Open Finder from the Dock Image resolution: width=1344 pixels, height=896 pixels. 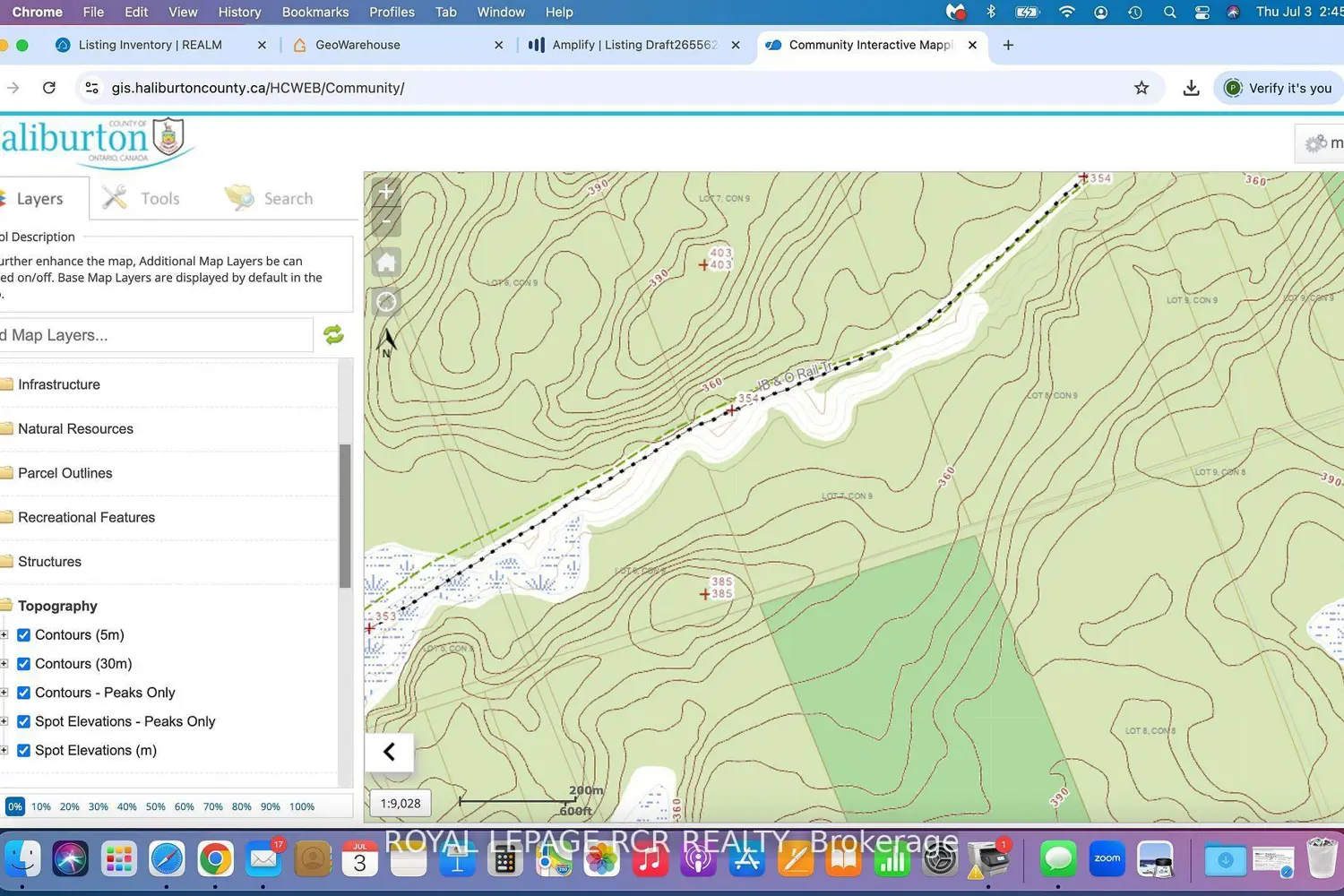tap(22, 859)
